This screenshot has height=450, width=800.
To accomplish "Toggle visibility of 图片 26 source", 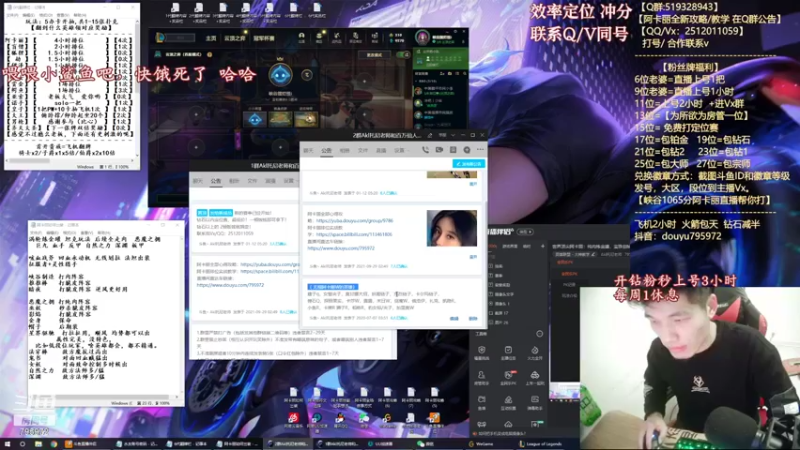I will tap(491, 322).
